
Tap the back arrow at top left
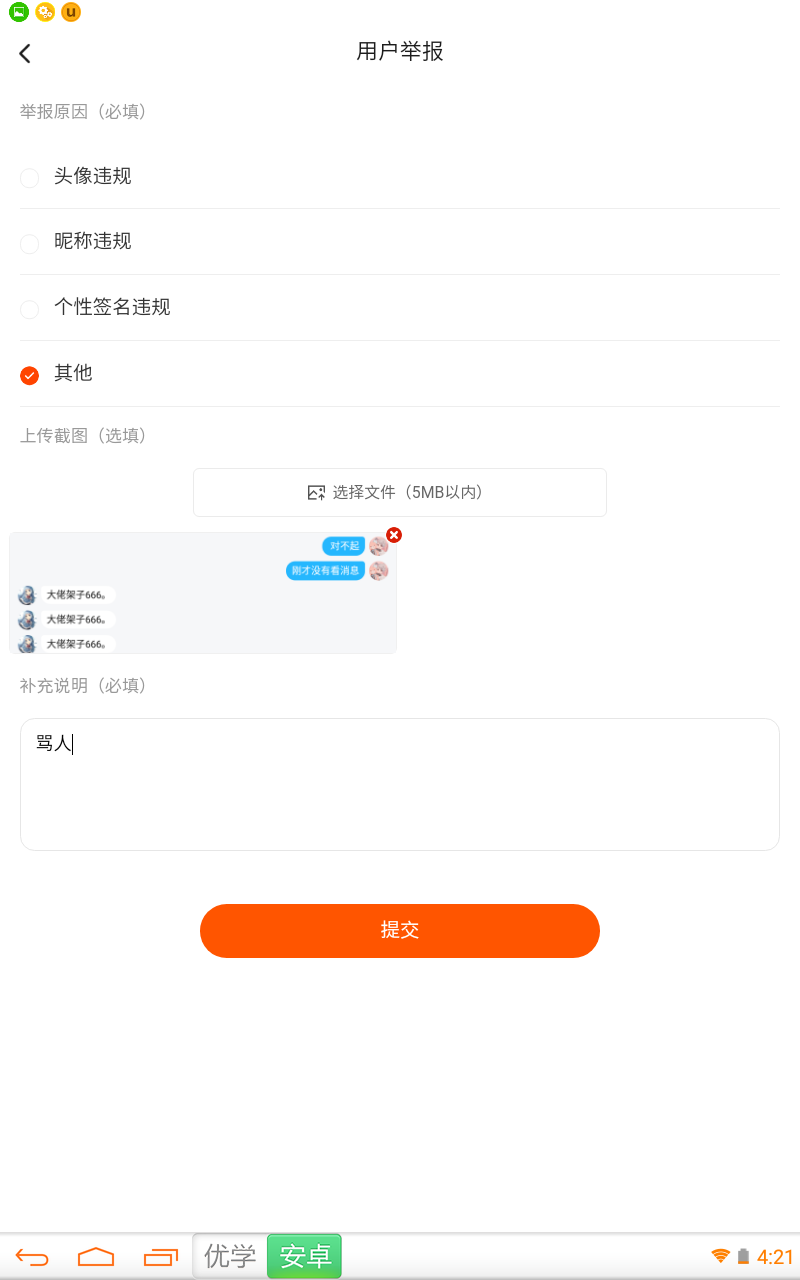tap(25, 54)
